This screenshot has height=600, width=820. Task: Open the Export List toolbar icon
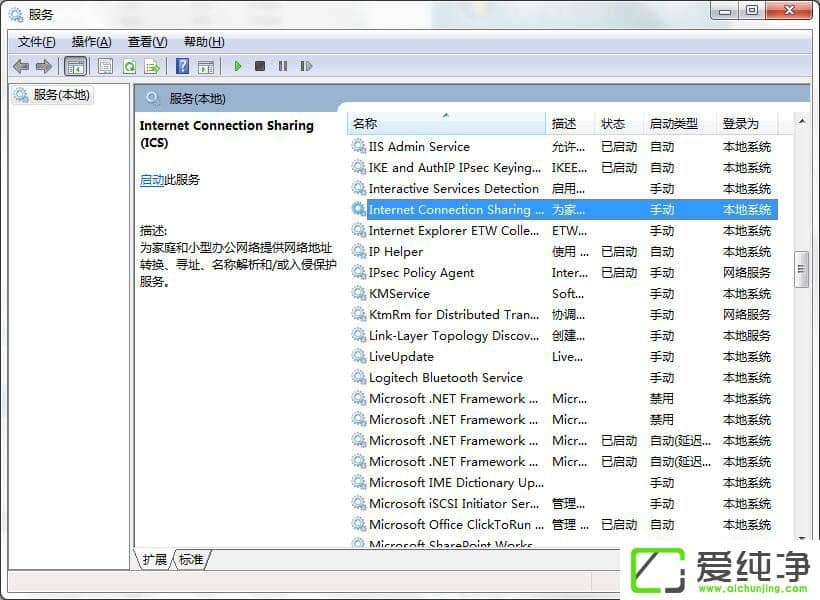(152, 66)
